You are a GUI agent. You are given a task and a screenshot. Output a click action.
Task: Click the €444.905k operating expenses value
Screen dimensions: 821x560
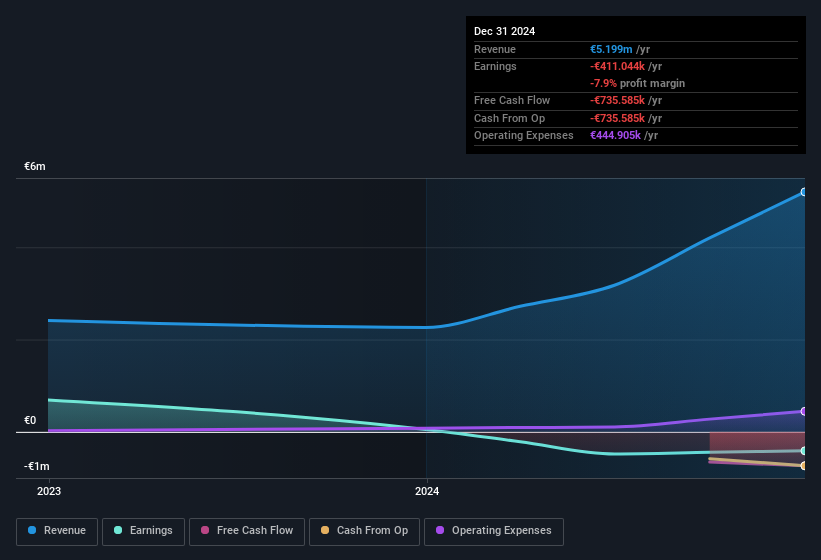point(615,135)
